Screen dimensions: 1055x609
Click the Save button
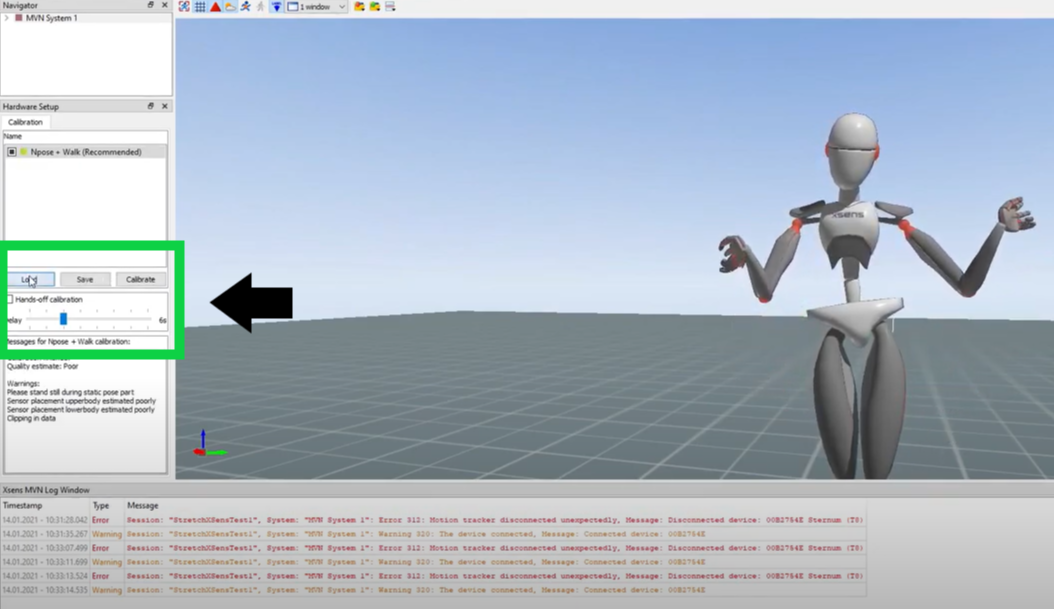[x=85, y=279]
